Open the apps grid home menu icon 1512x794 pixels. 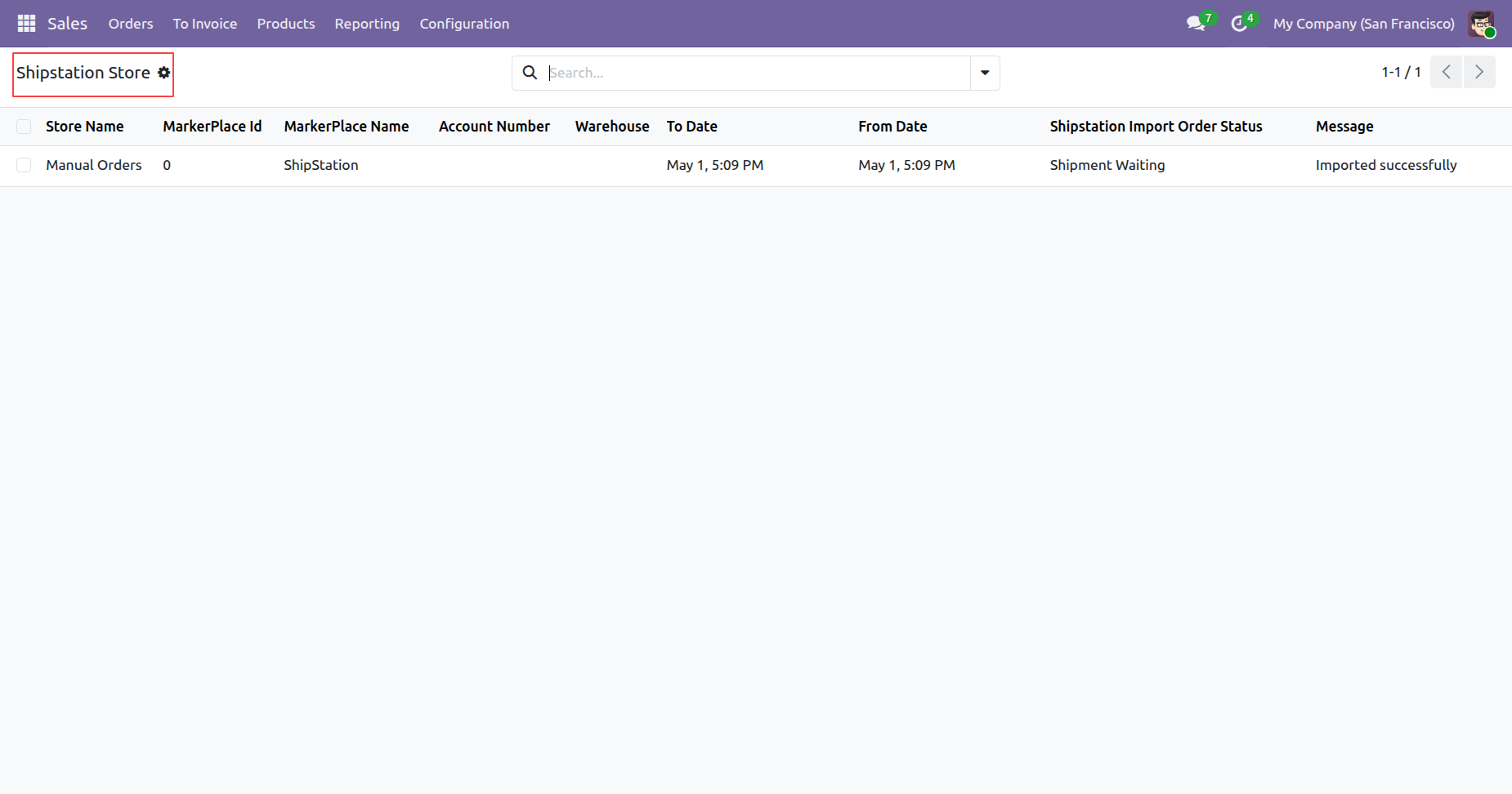(26, 24)
